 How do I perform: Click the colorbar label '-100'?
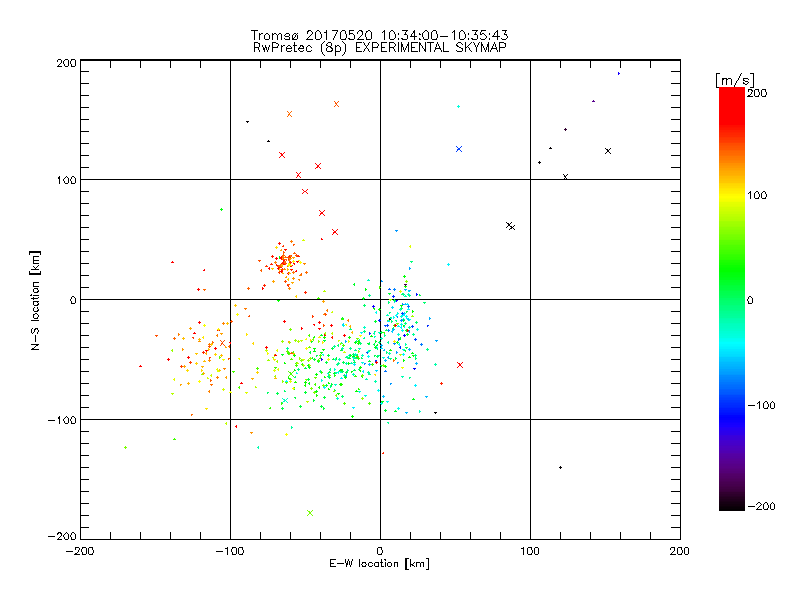761,406
